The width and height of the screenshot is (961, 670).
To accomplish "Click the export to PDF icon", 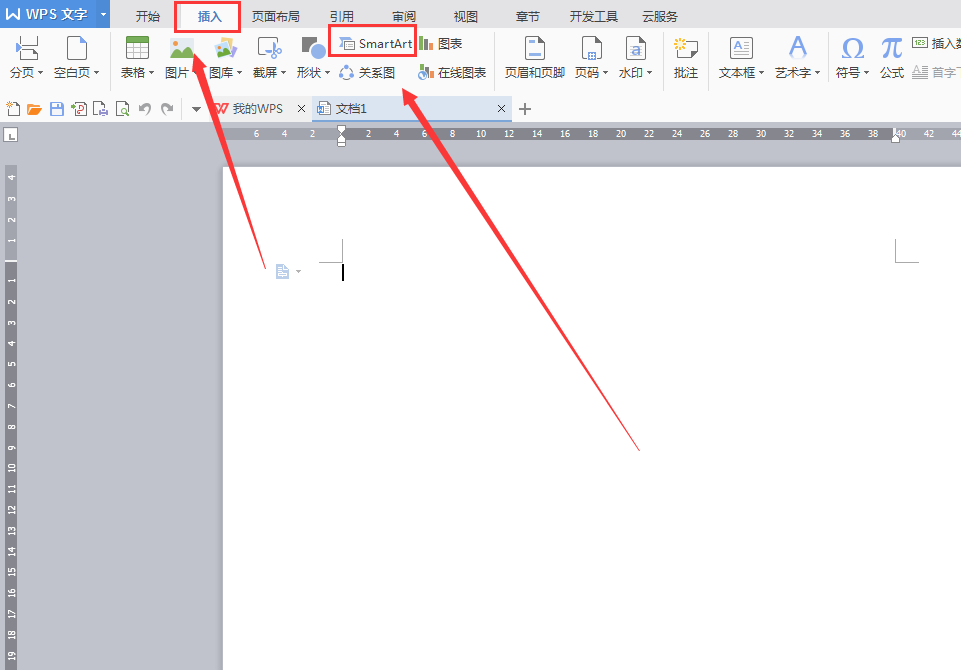I will point(78,109).
